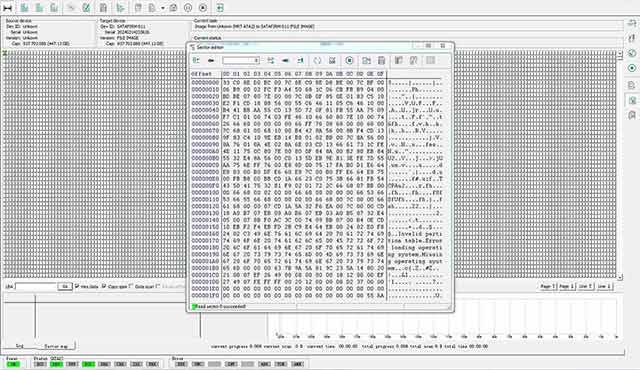Viewport: 640px width, 370px height.
Task: Click the circle-with-dot record icon in main toolbar
Action: 203,8
